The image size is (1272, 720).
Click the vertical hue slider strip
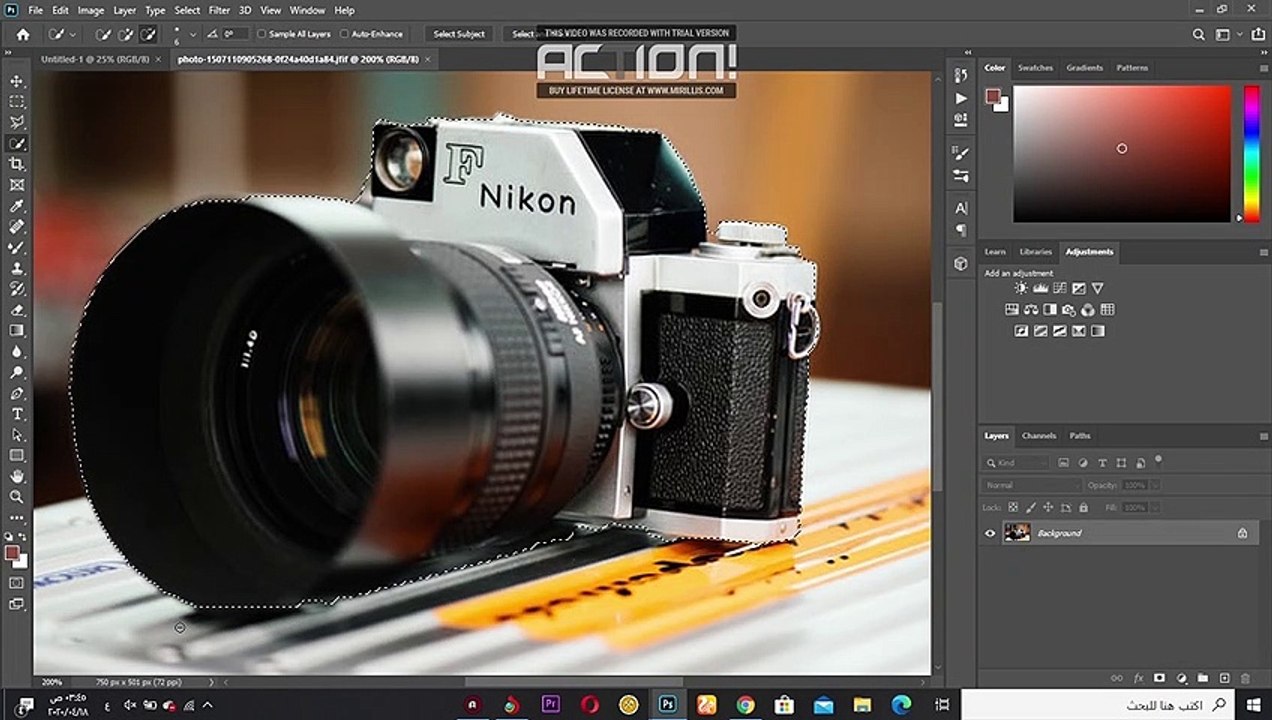[1251, 152]
